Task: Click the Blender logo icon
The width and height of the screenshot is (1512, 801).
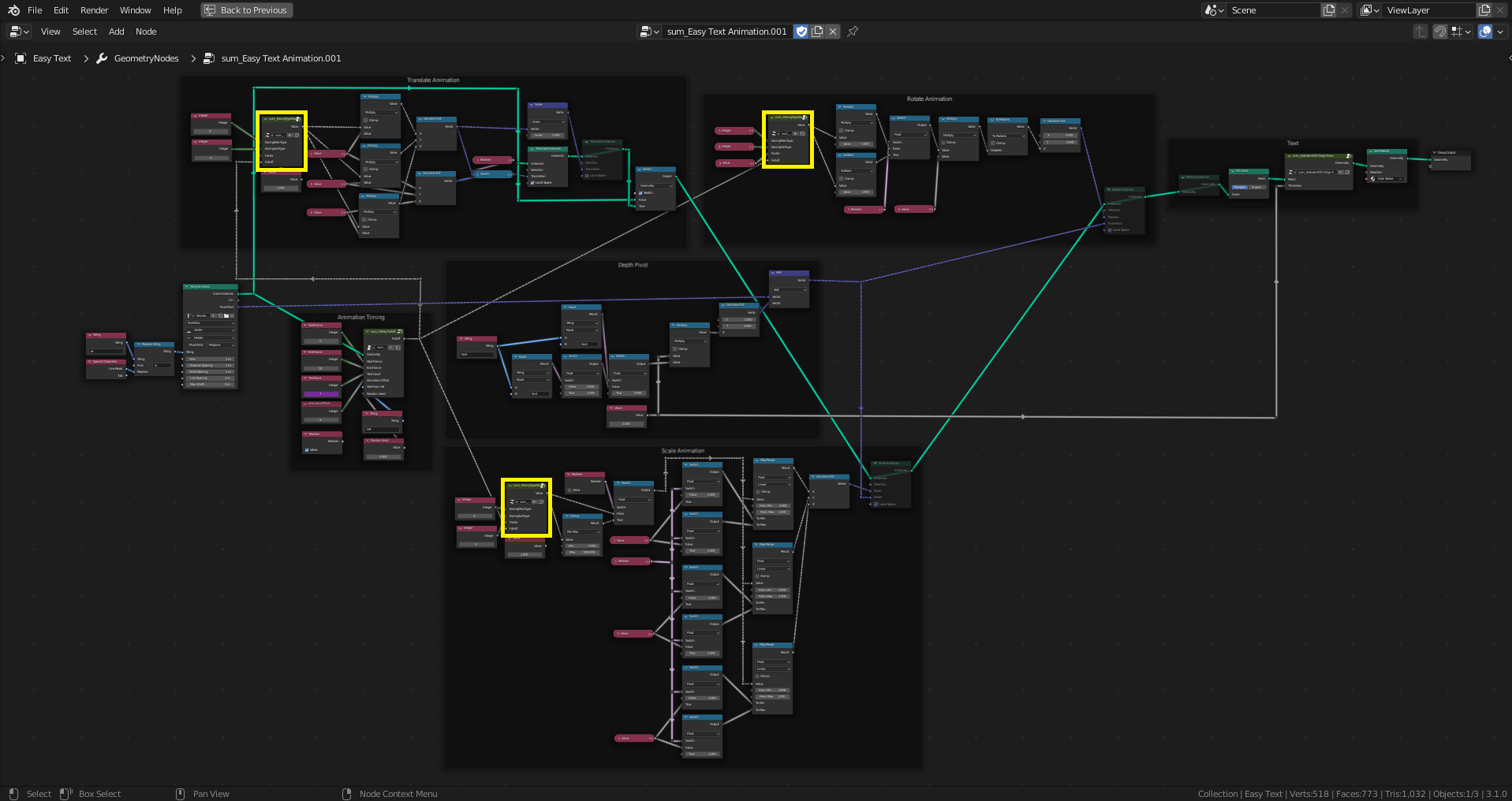Action: [13, 10]
